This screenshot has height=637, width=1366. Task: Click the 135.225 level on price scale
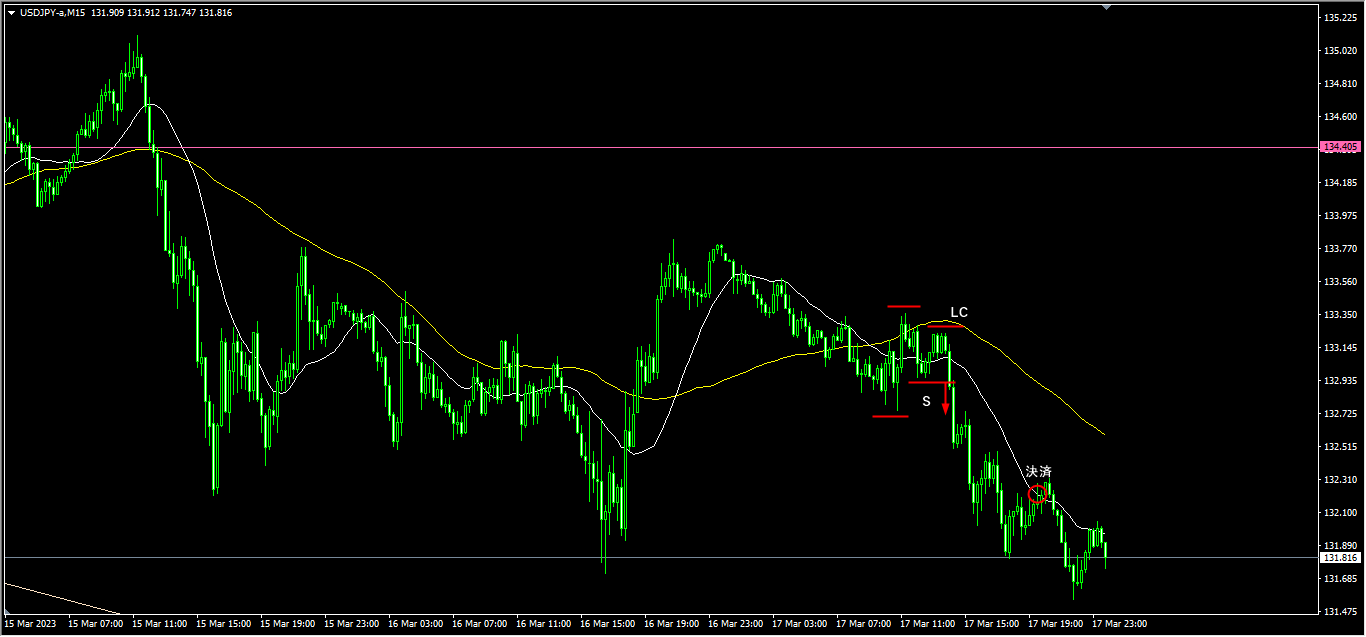click(x=1340, y=18)
